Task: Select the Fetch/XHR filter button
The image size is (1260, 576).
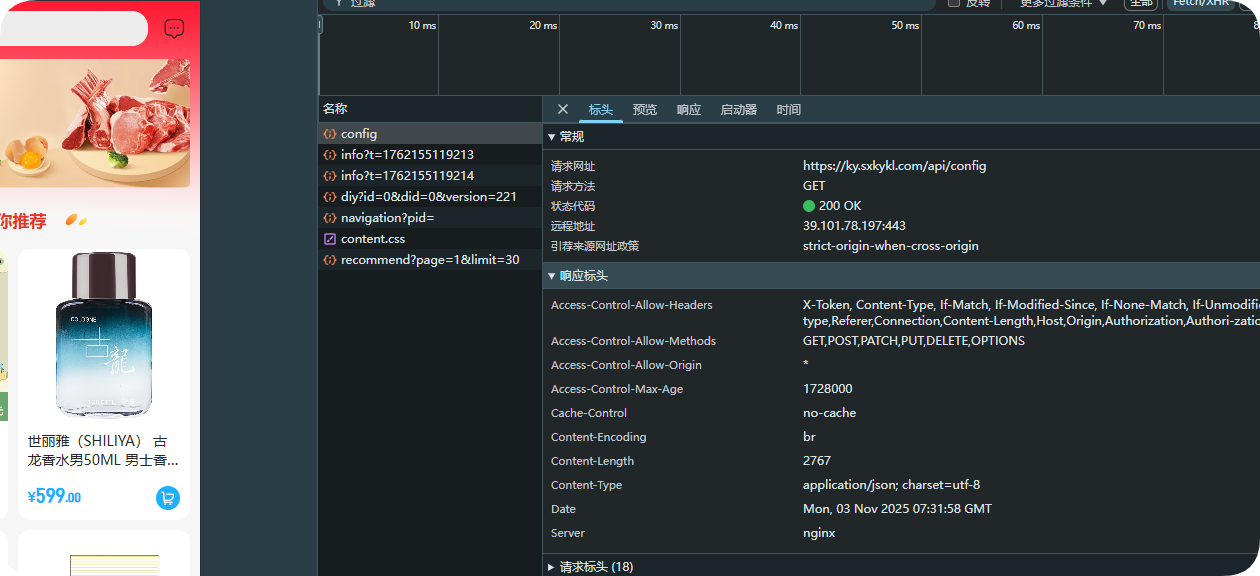Action: click(1201, 3)
